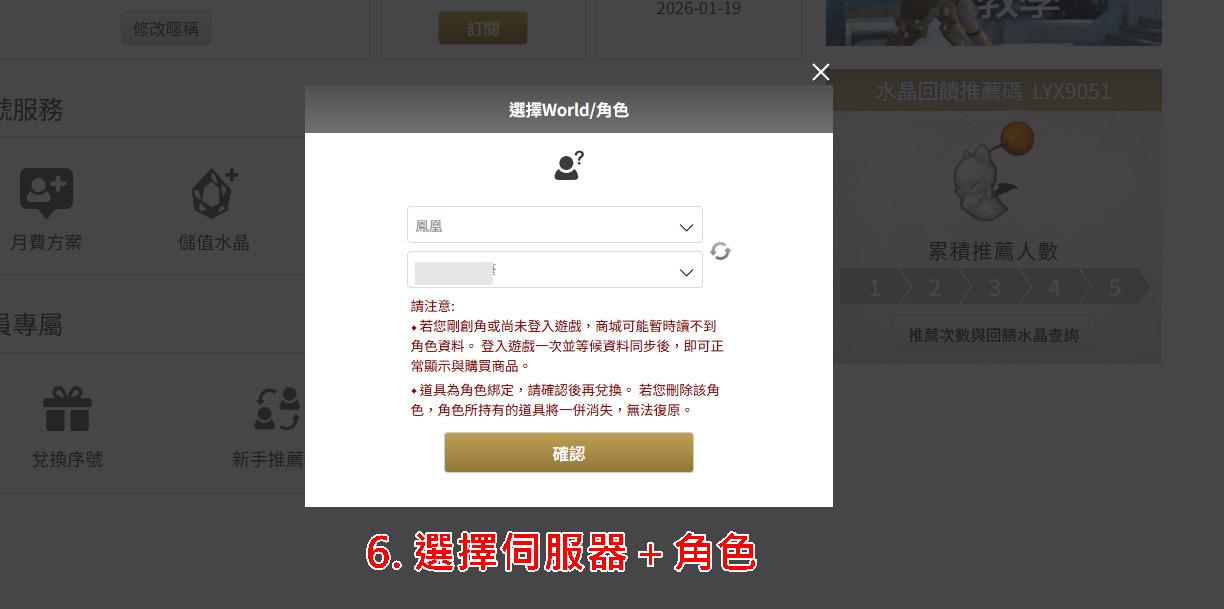Confirm selection with the 確認 button
1224x609 pixels.
(x=568, y=453)
